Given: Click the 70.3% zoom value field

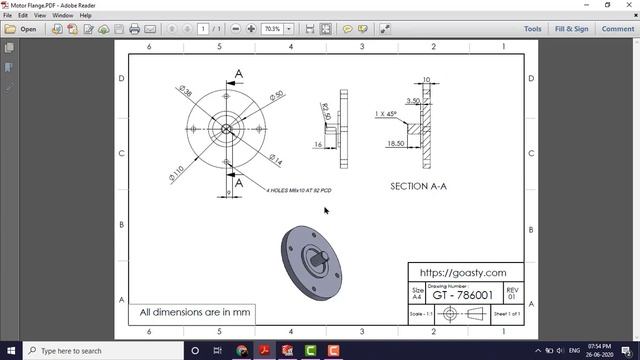Looking at the screenshot, I should [272, 29].
